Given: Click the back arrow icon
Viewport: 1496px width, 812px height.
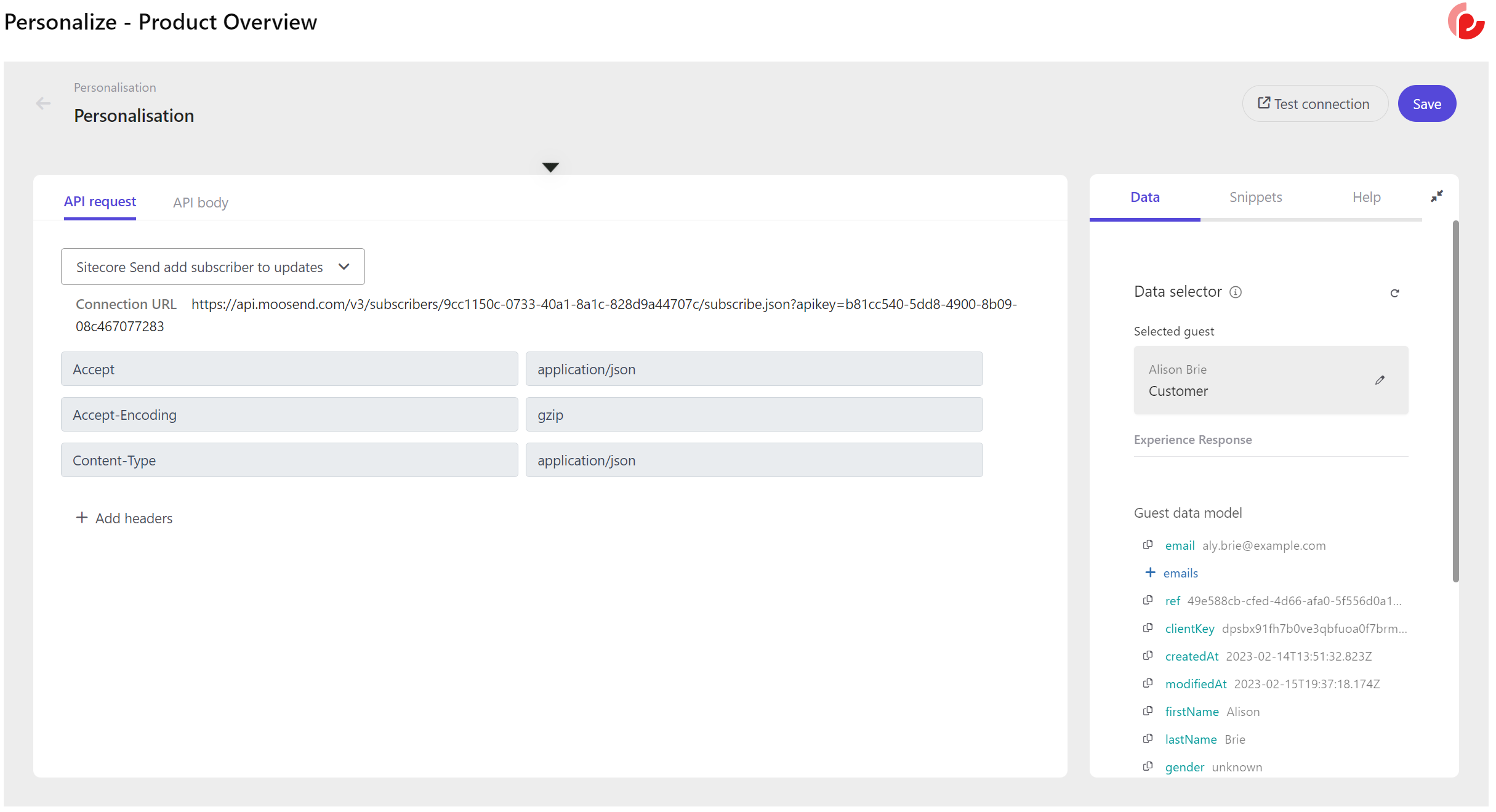Looking at the screenshot, I should 43,103.
